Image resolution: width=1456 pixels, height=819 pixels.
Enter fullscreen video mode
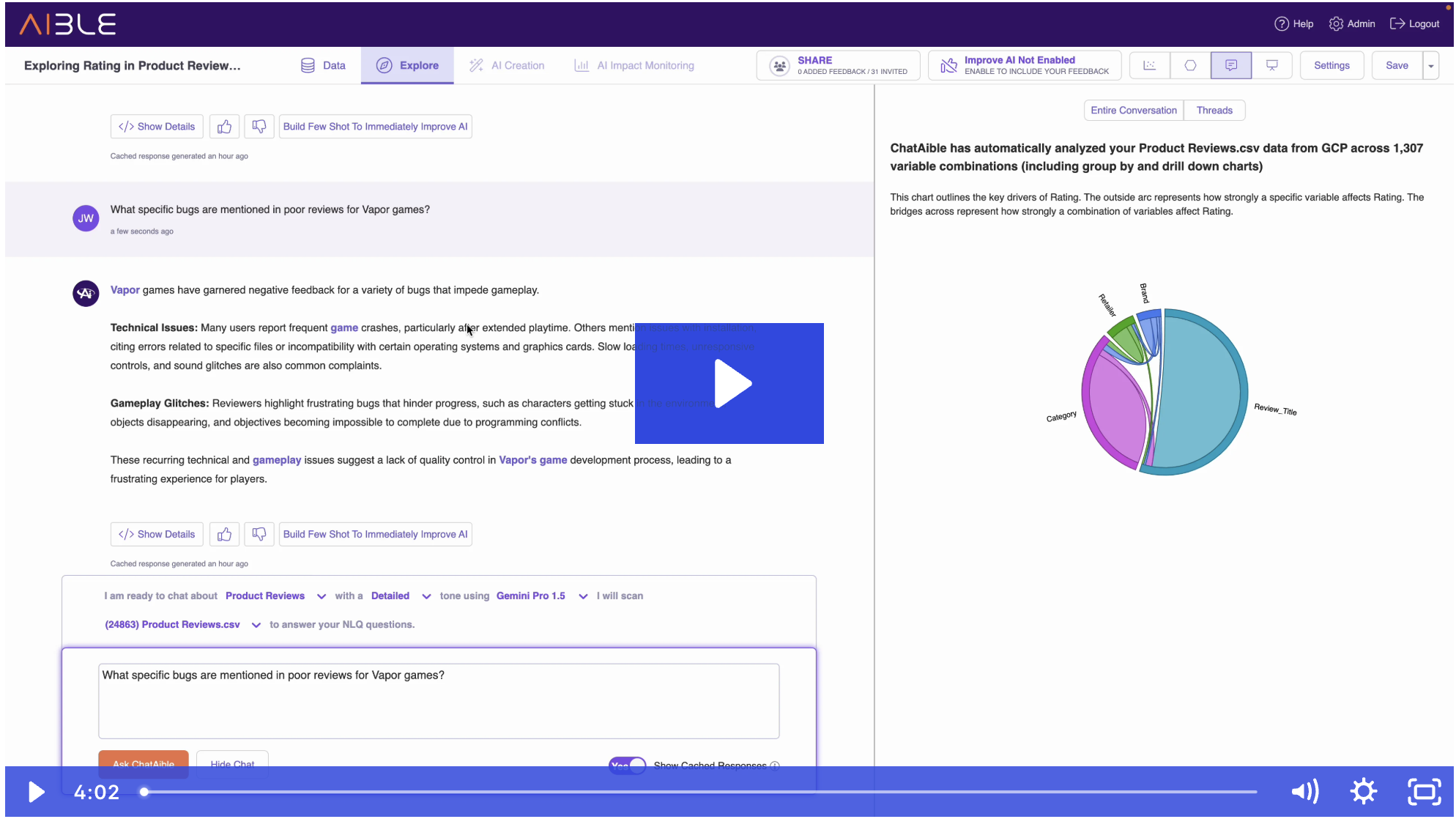(1424, 792)
